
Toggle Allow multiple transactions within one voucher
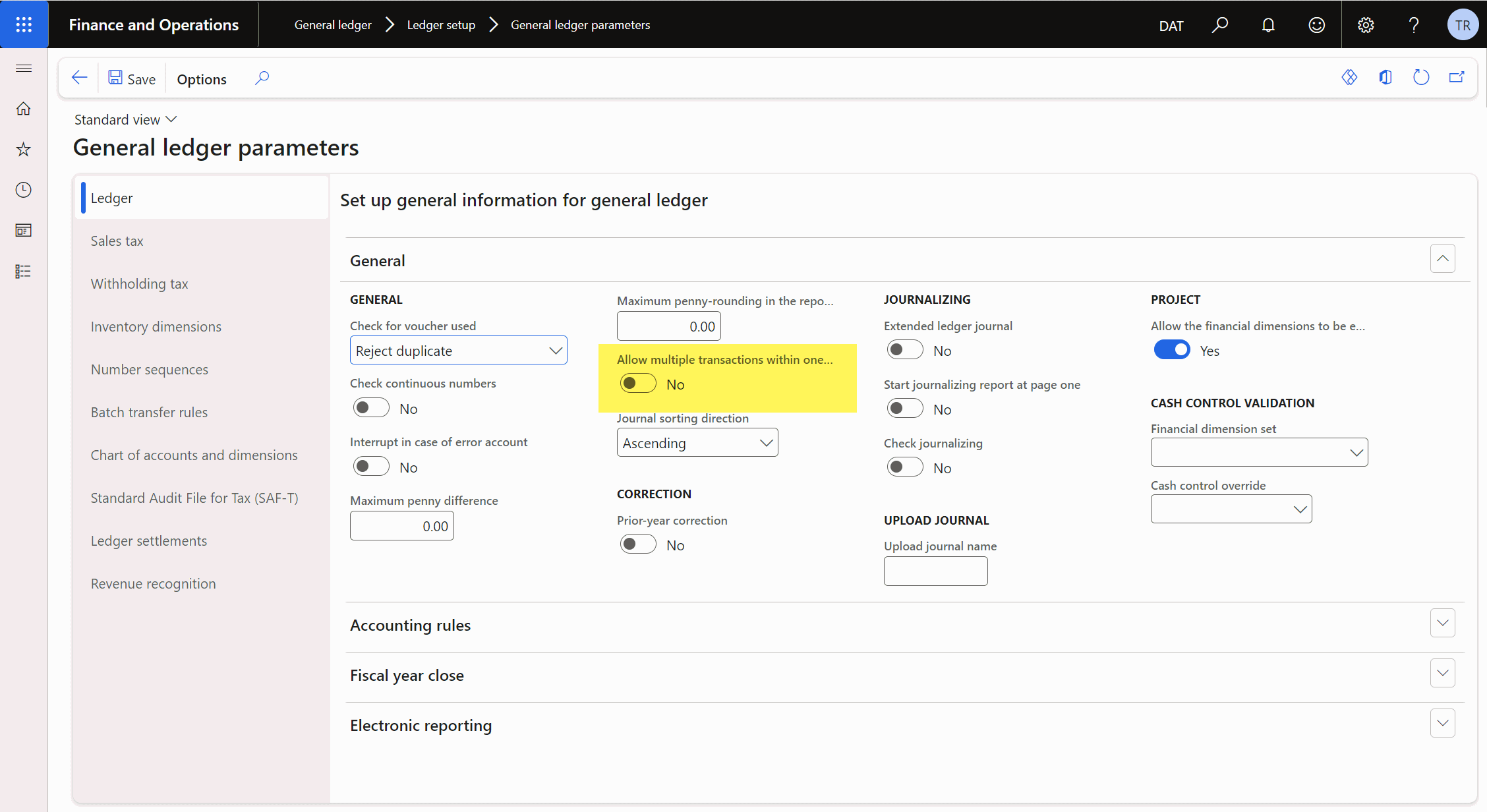638,384
